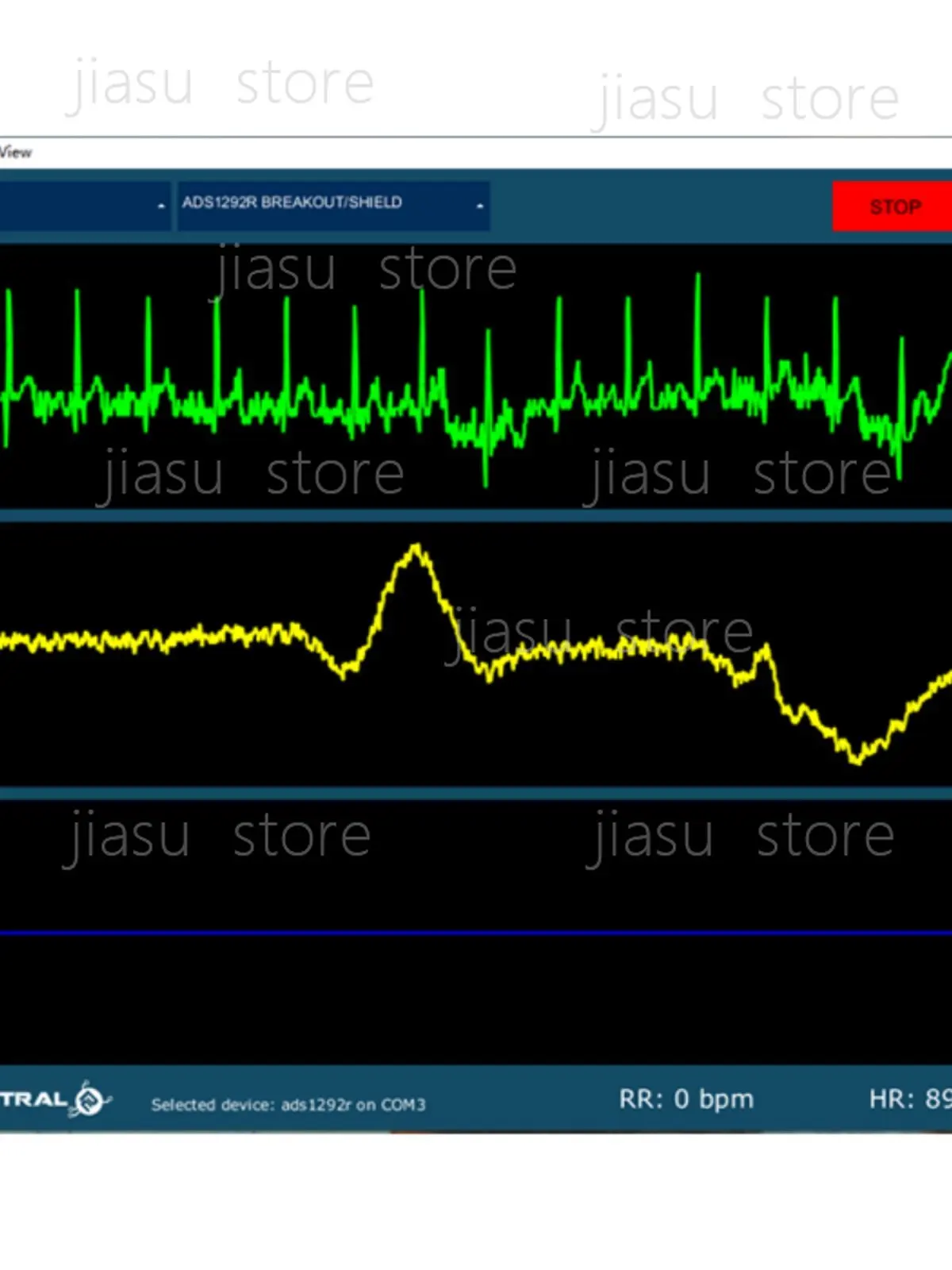The height and width of the screenshot is (1270, 952).
Task: Click the blue flat-line channel plot
Action: [476, 933]
